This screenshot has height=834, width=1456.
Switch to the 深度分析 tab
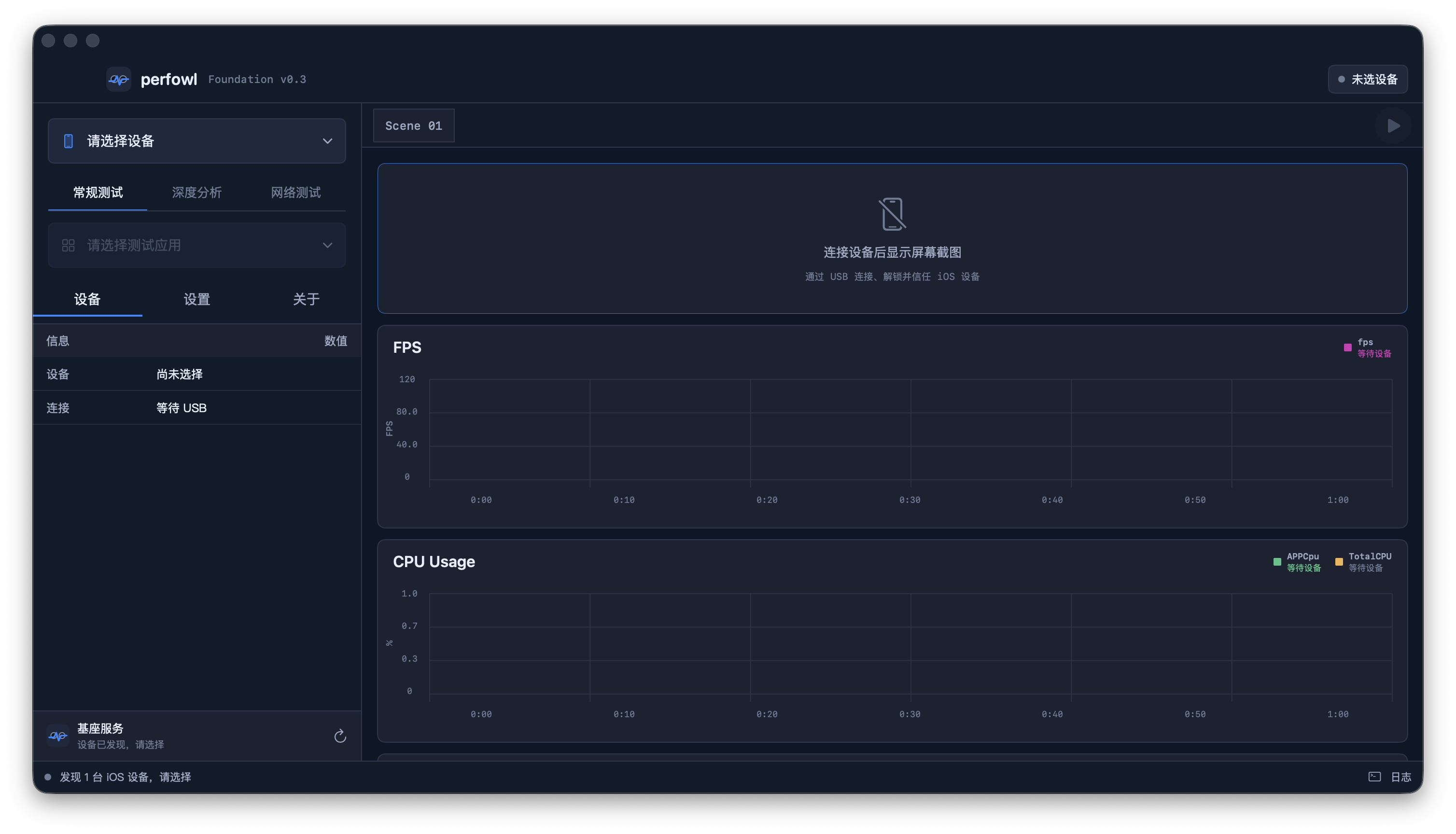pos(196,193)
